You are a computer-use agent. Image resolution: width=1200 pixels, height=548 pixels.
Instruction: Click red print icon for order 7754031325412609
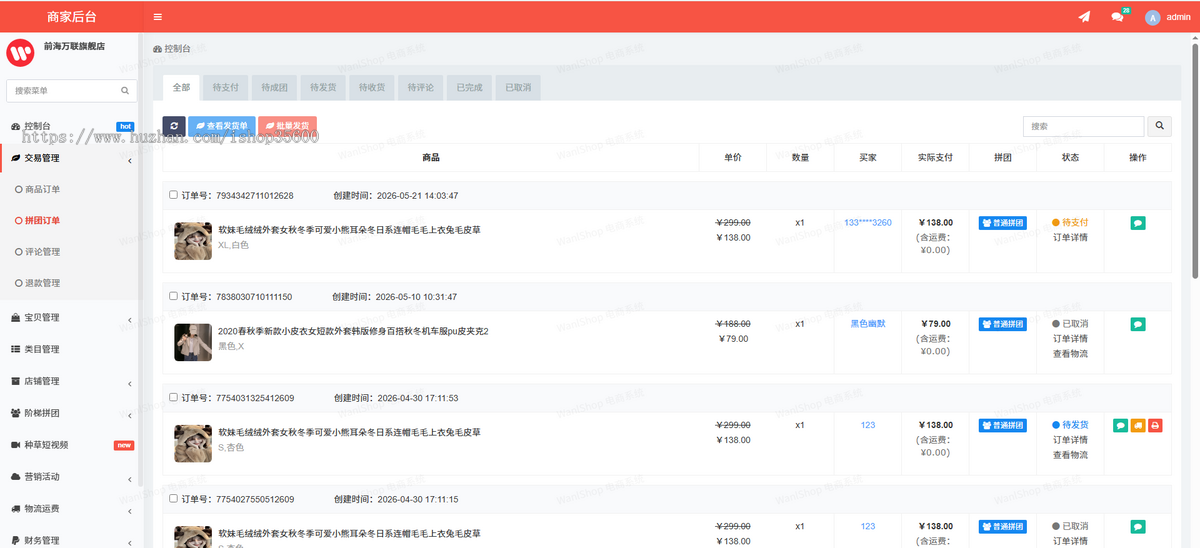[1155, 425]
